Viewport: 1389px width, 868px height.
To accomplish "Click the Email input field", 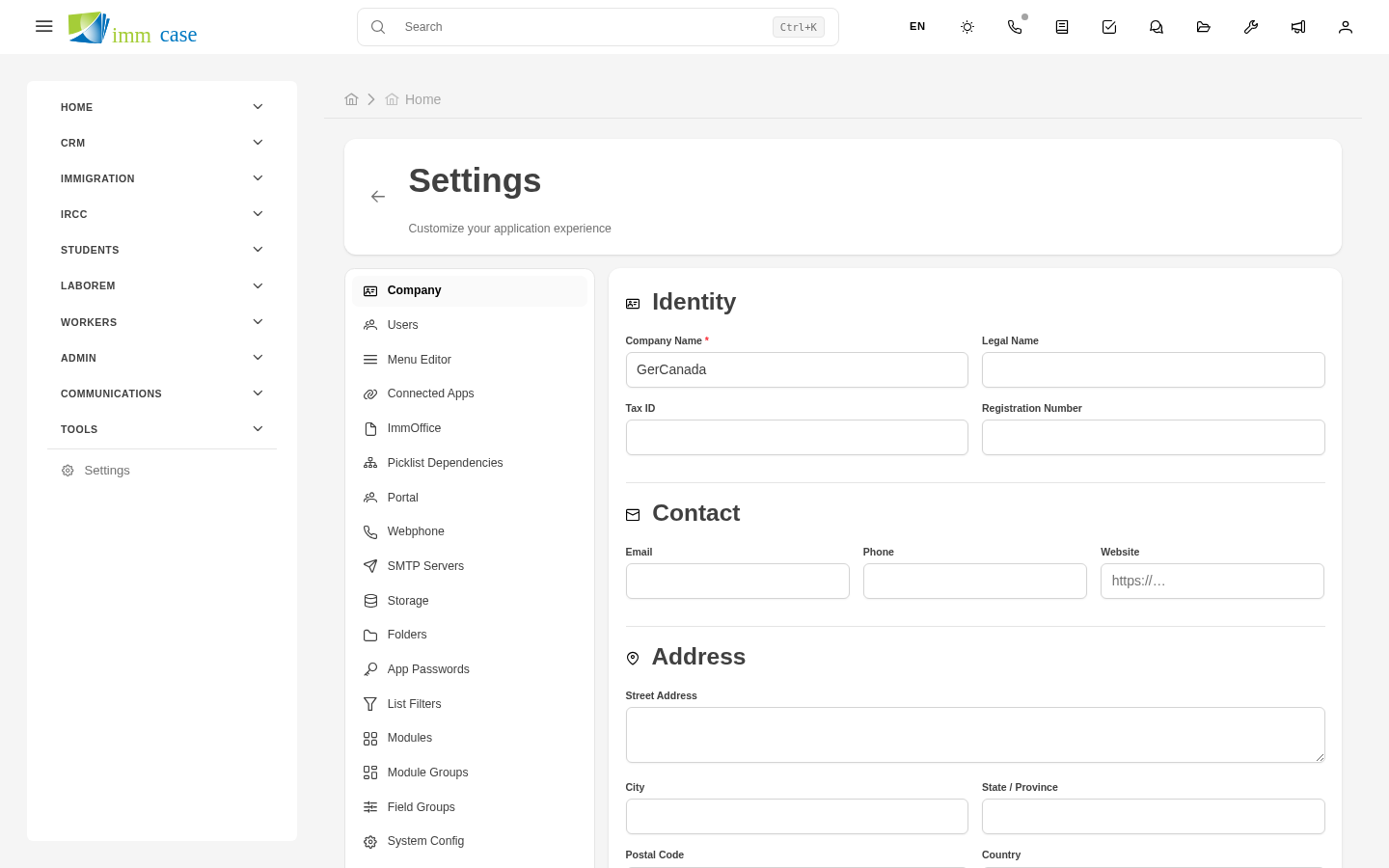I will point(738,582).
